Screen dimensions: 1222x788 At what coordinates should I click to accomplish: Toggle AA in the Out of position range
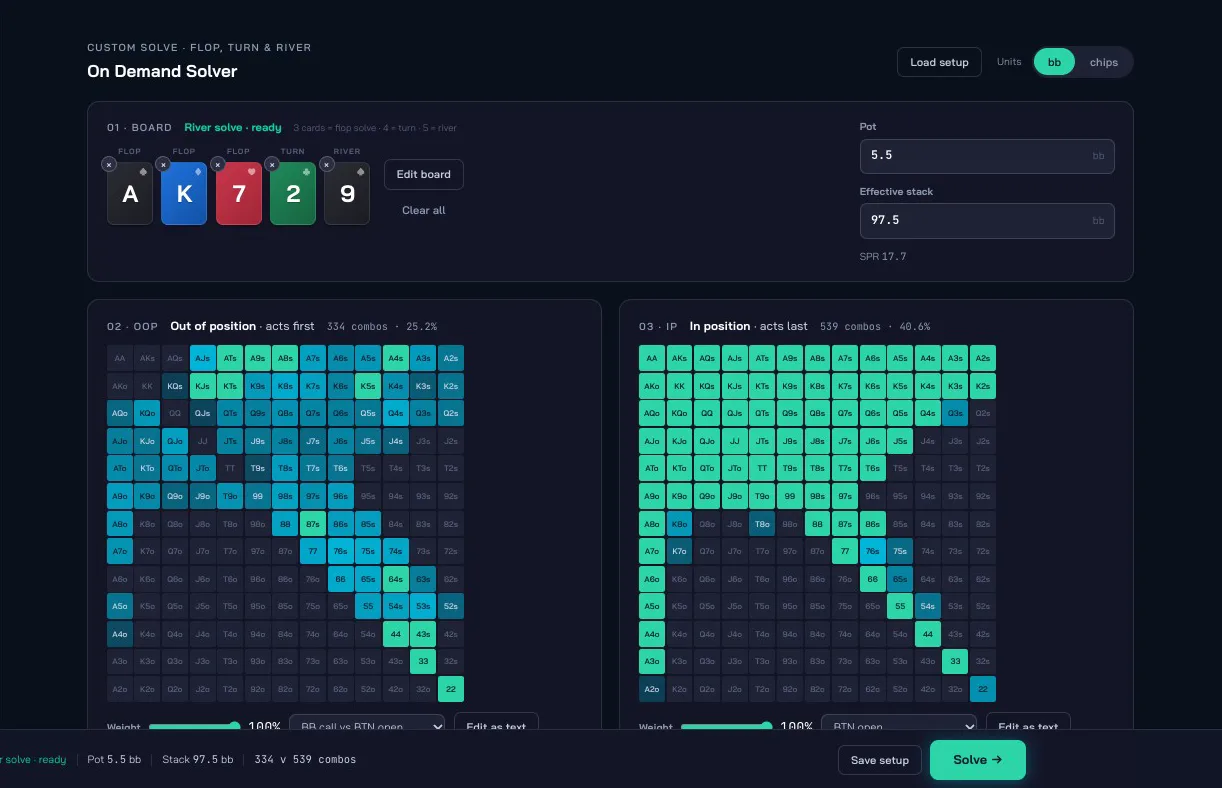coord(120,358)
